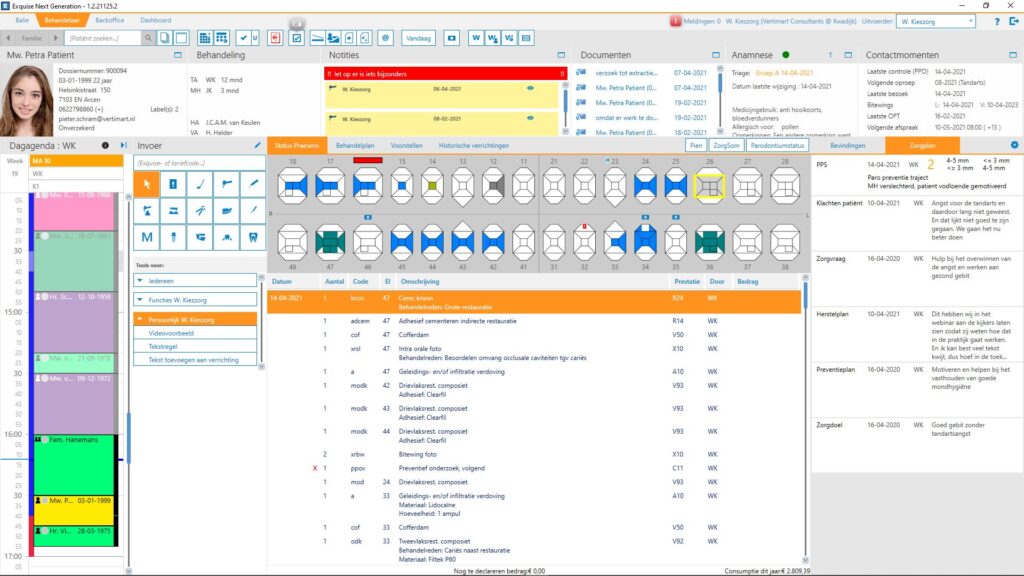The image size is (1024, 576).
Task: Expand the Iedereen tools section
Action: [x=195, y=280]
